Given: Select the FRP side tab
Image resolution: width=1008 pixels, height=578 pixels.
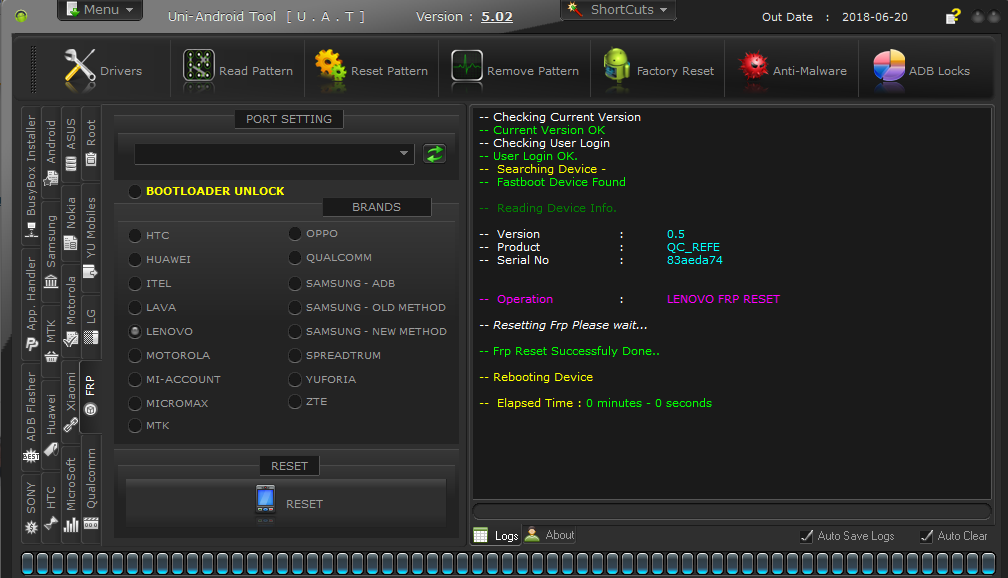Looking at the screenshot, I should point(91,395).
